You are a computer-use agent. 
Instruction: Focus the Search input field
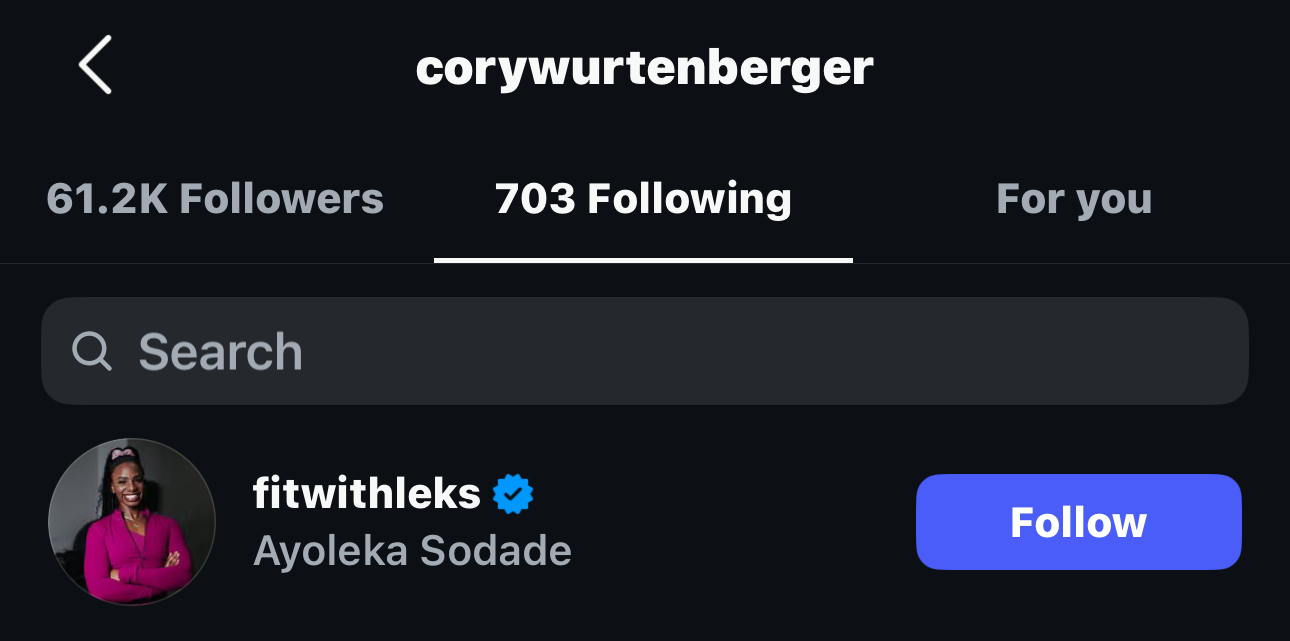pos(645,351)
